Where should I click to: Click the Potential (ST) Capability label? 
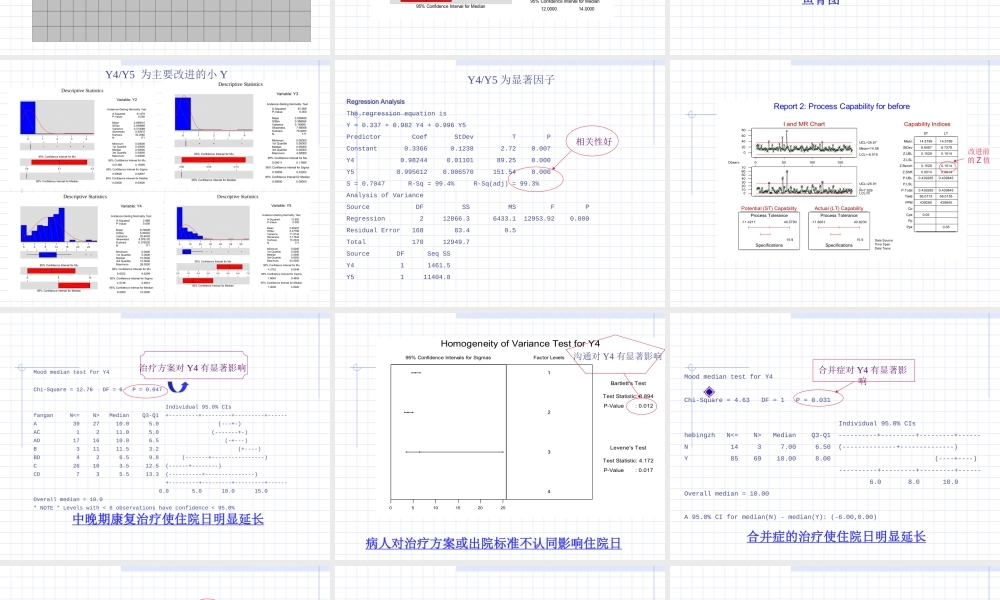click(768, 209)
